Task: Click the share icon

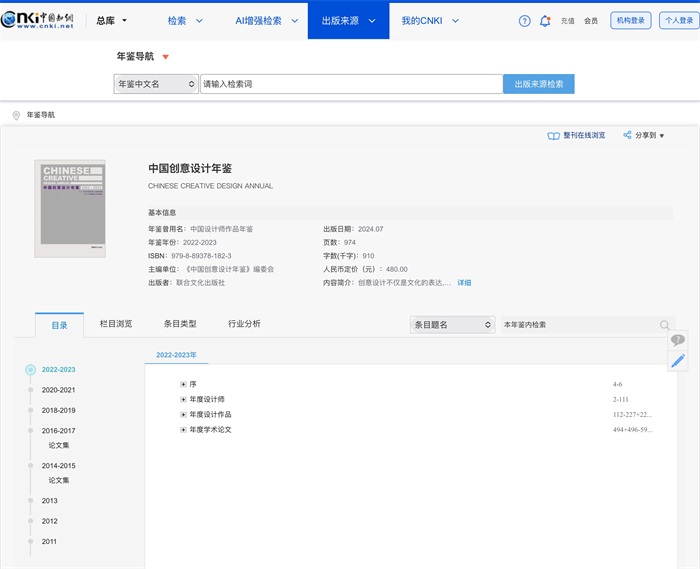Action: pos(627,135)
